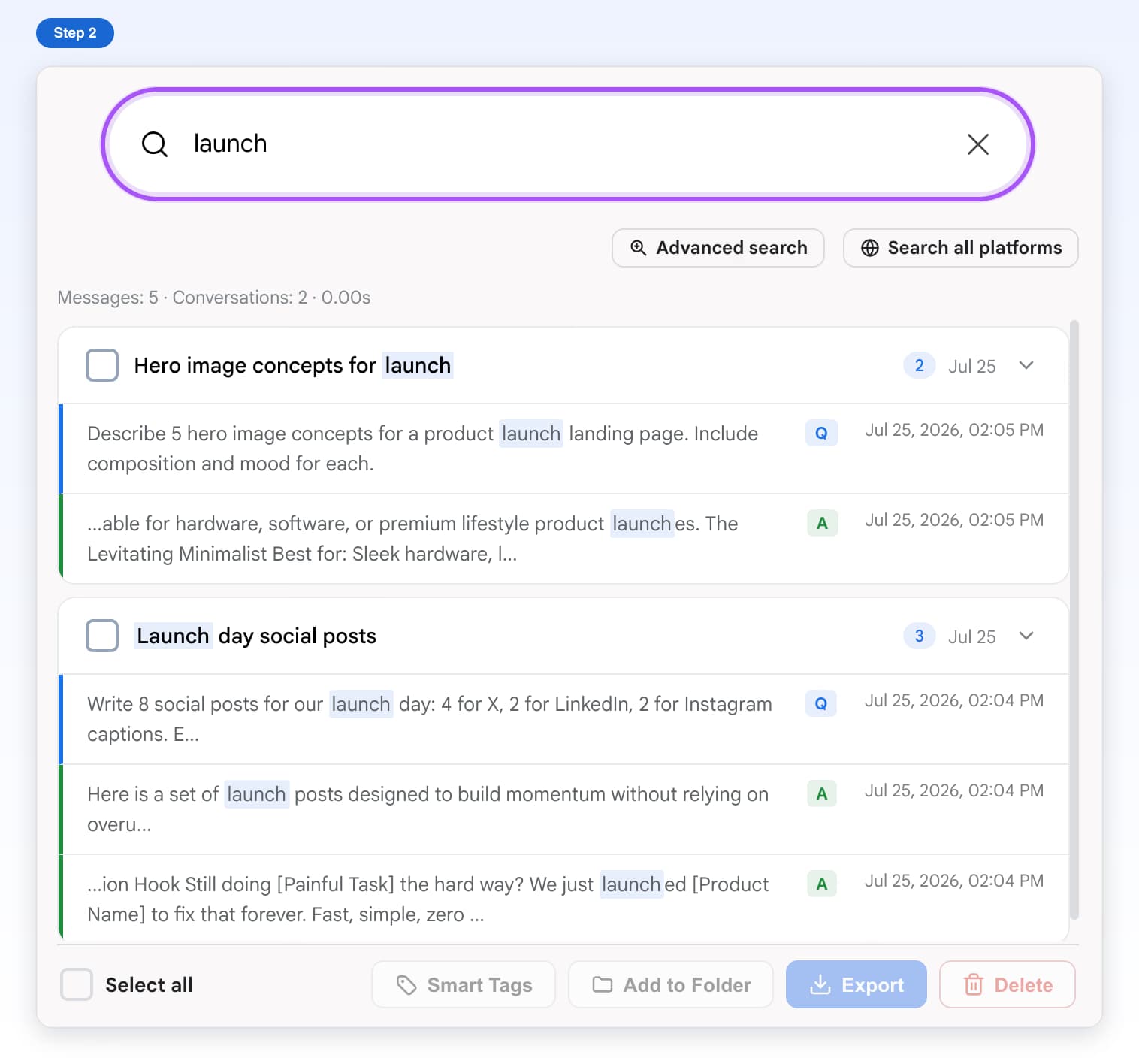Click the trash icon in Delete
Image resolution: width=1139 pixels, height=1064 pixels.
974,984
